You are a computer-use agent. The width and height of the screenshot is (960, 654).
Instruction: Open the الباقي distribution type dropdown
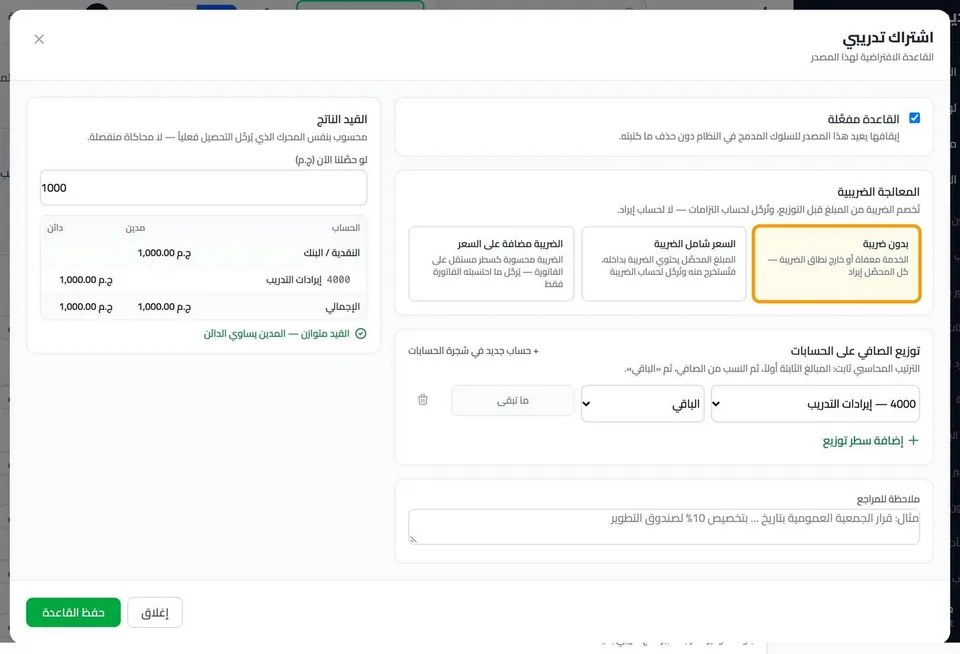(642, 404)
